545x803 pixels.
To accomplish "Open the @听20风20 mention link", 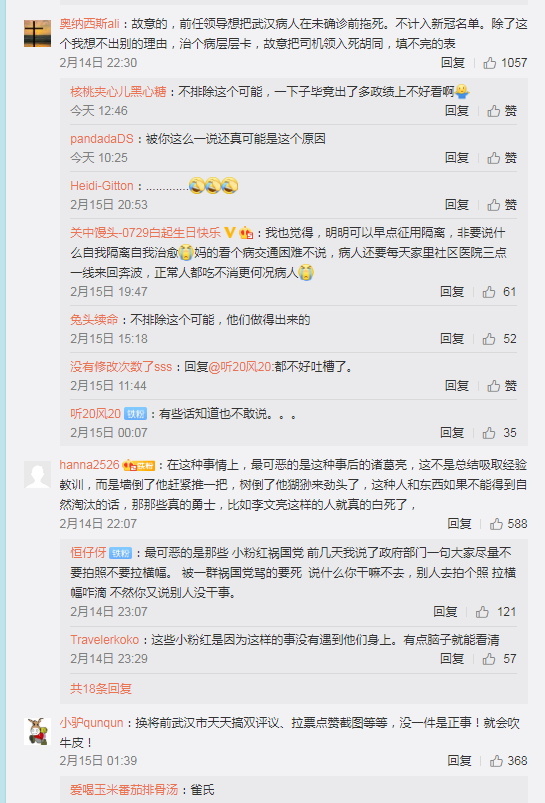I will [241, 367].
